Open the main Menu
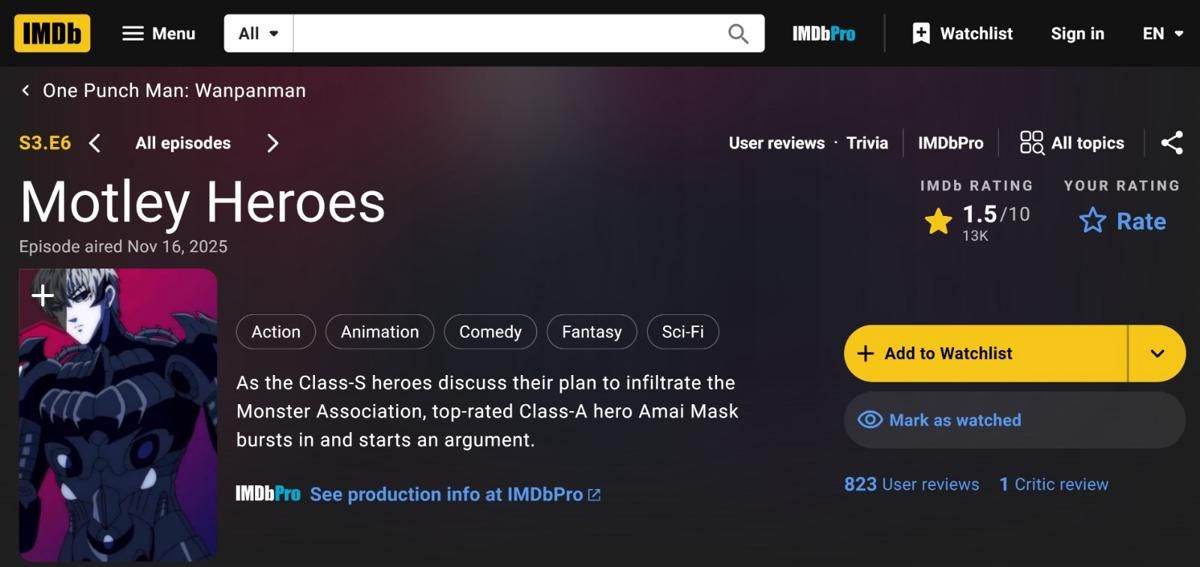This screenshot has height=567, width=1200. (x=158, y=34)
